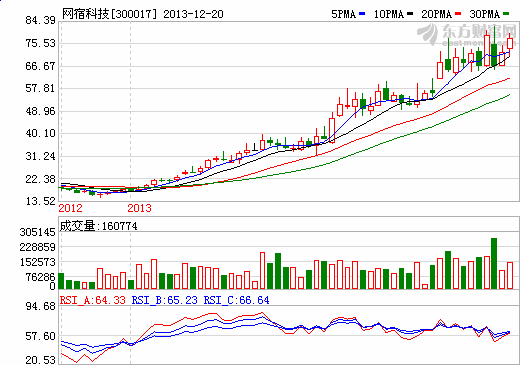Select the 20PMA legend label
This screenshot has width=520, height=365.
coord(437,14)
